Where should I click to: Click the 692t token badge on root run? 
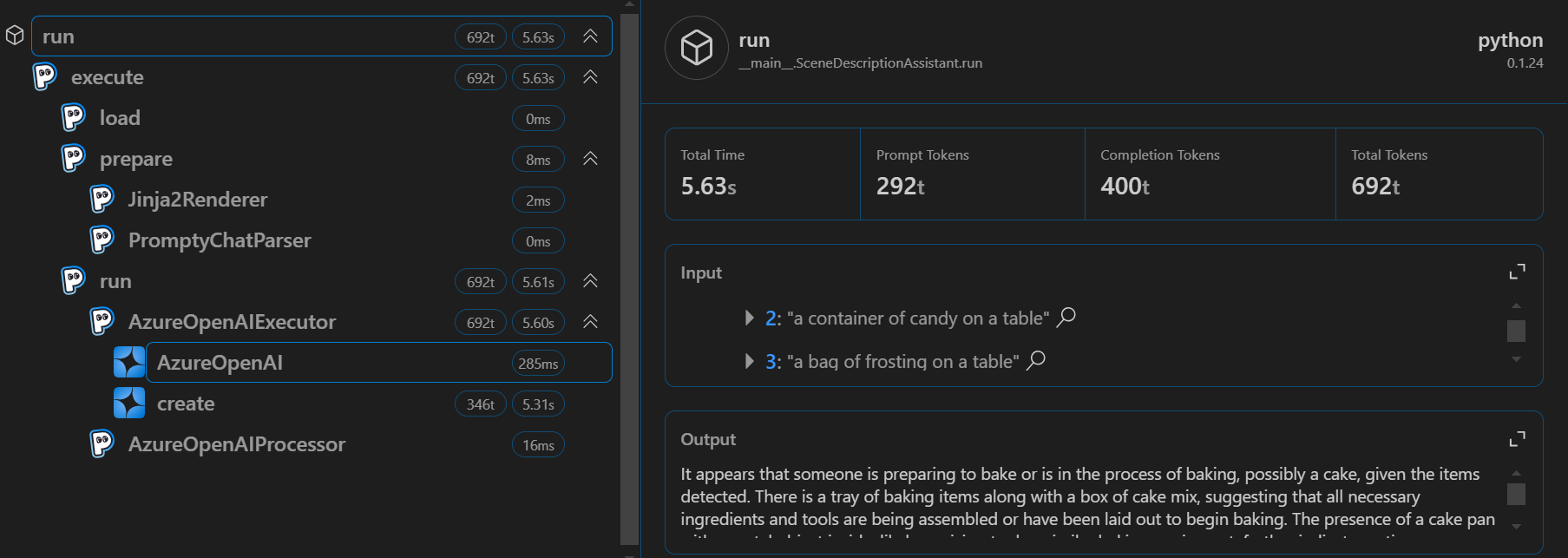481,36
